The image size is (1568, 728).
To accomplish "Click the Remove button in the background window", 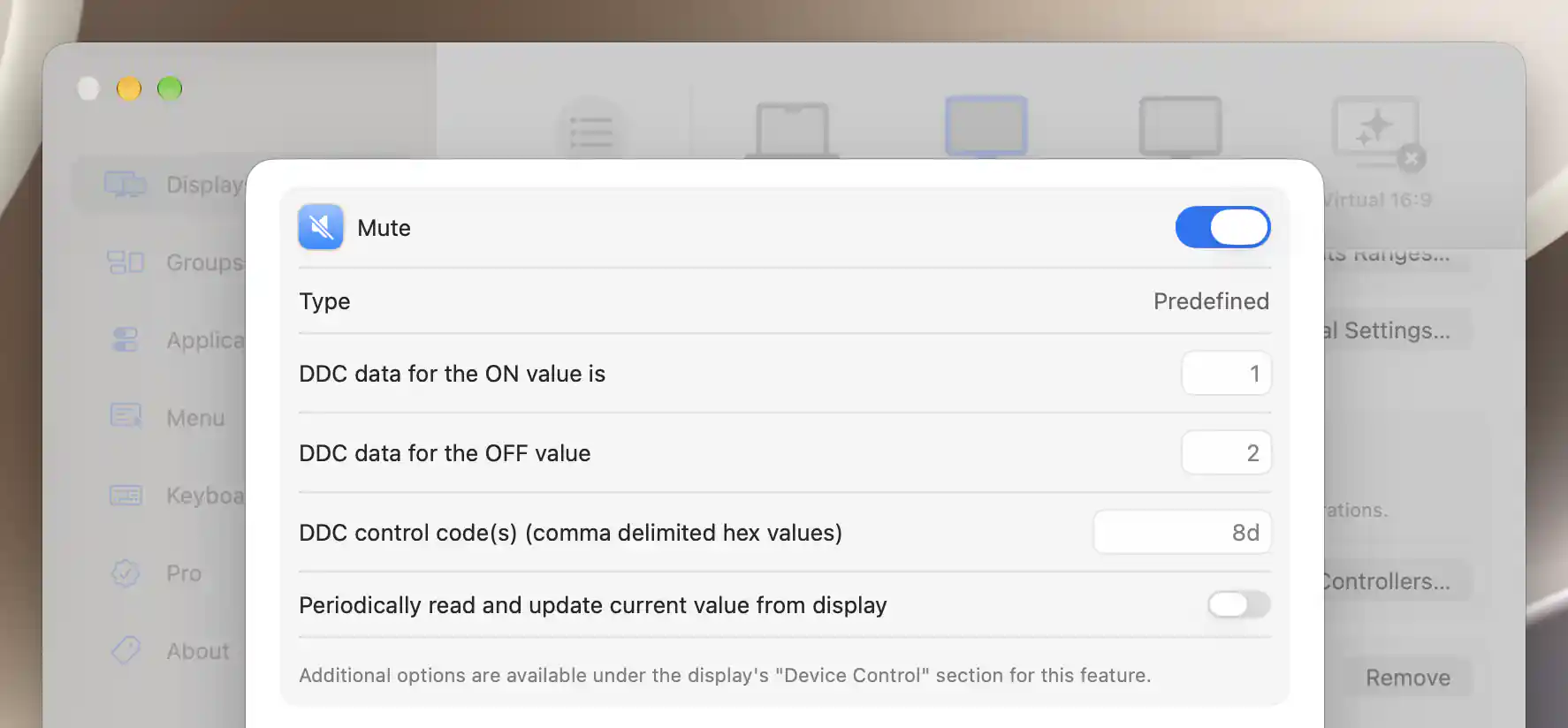I will click(1408, 678).
